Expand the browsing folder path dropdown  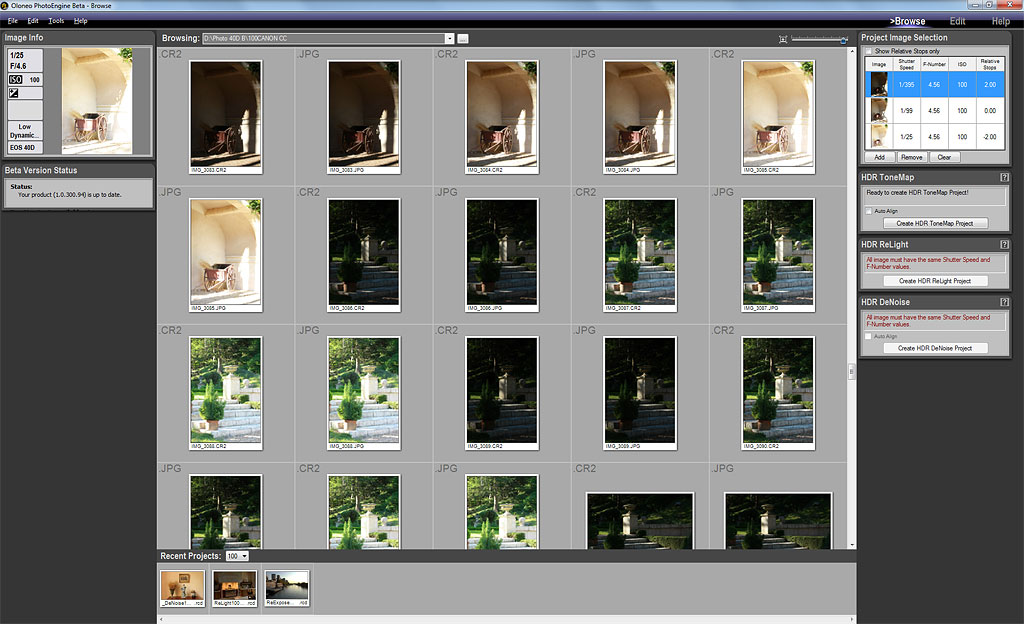[450, 38]
